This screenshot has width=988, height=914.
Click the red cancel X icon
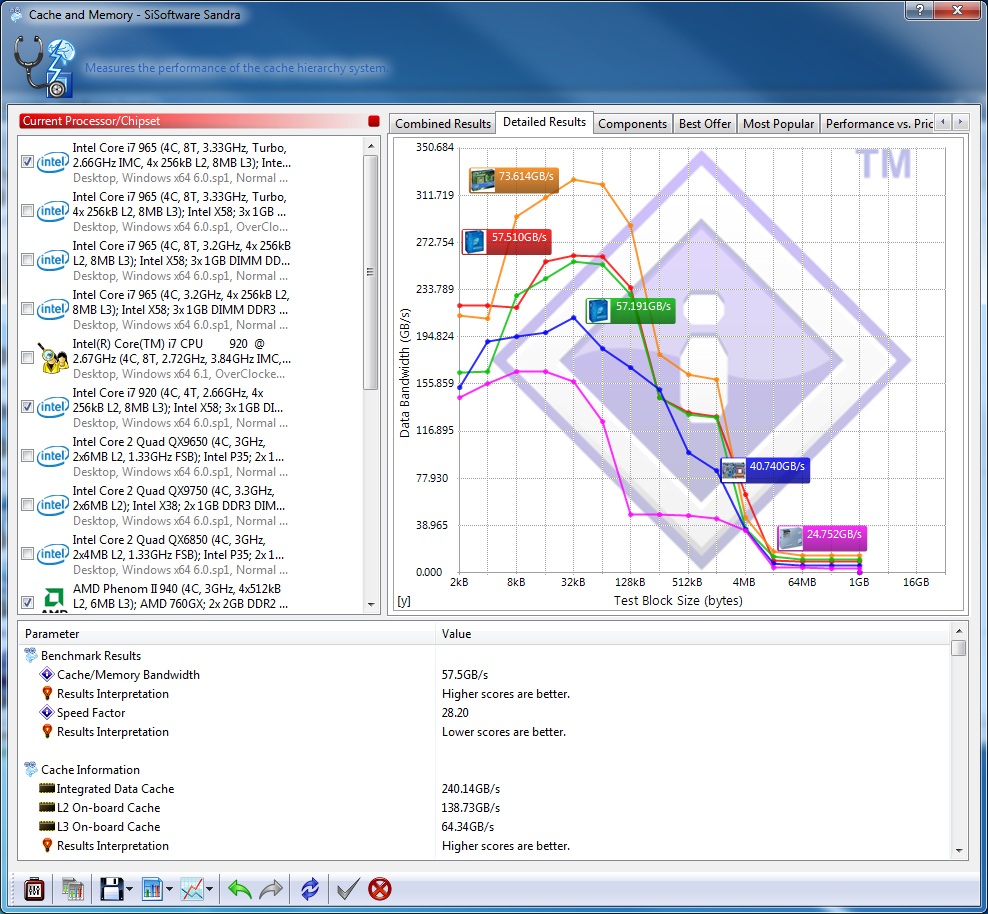380,889
